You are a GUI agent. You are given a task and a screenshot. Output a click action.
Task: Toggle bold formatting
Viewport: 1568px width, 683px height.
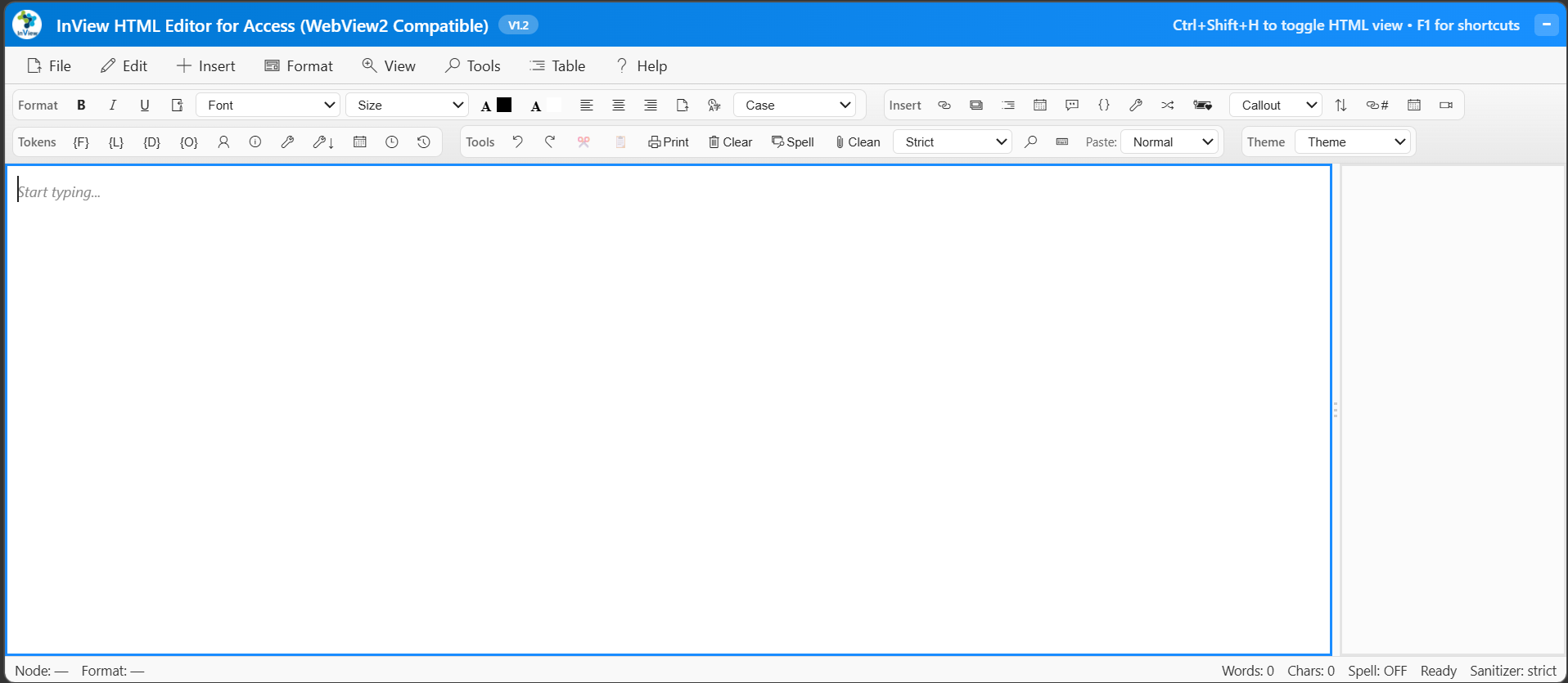[81, 105]
